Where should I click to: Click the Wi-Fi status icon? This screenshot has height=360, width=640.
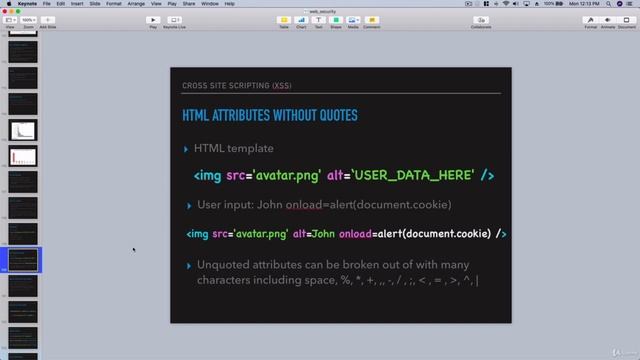coord(506,4)
